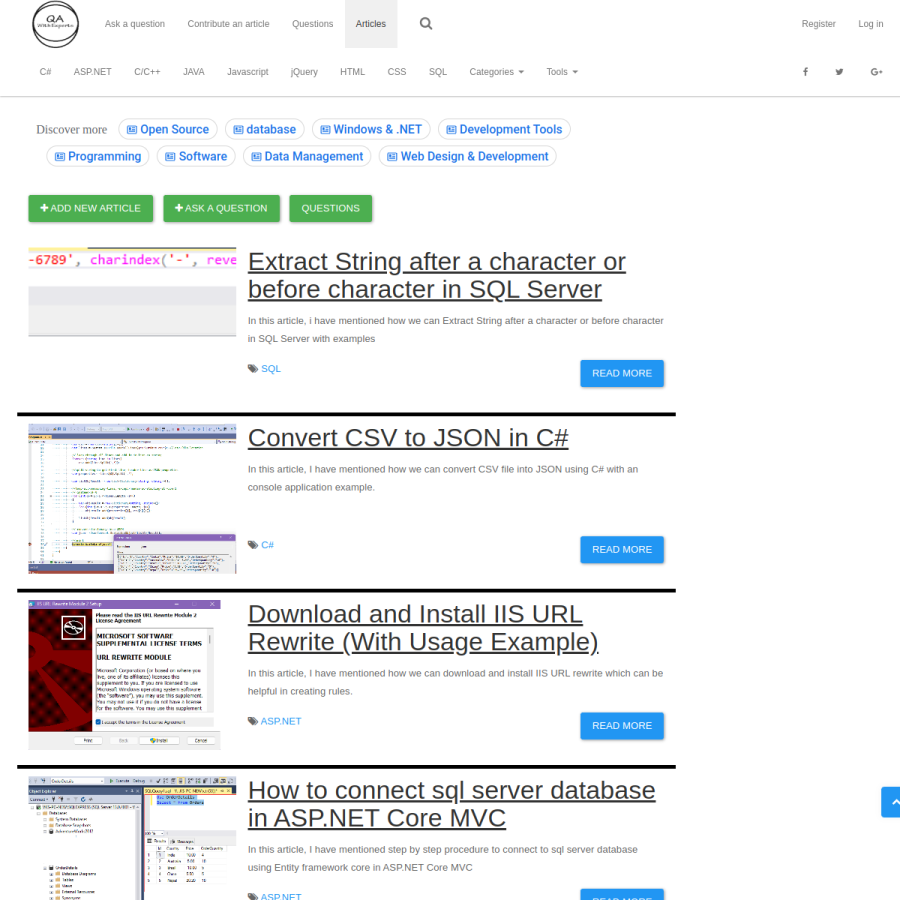
Task: Open the Extract String SQL Server article title
Action: 436,276
